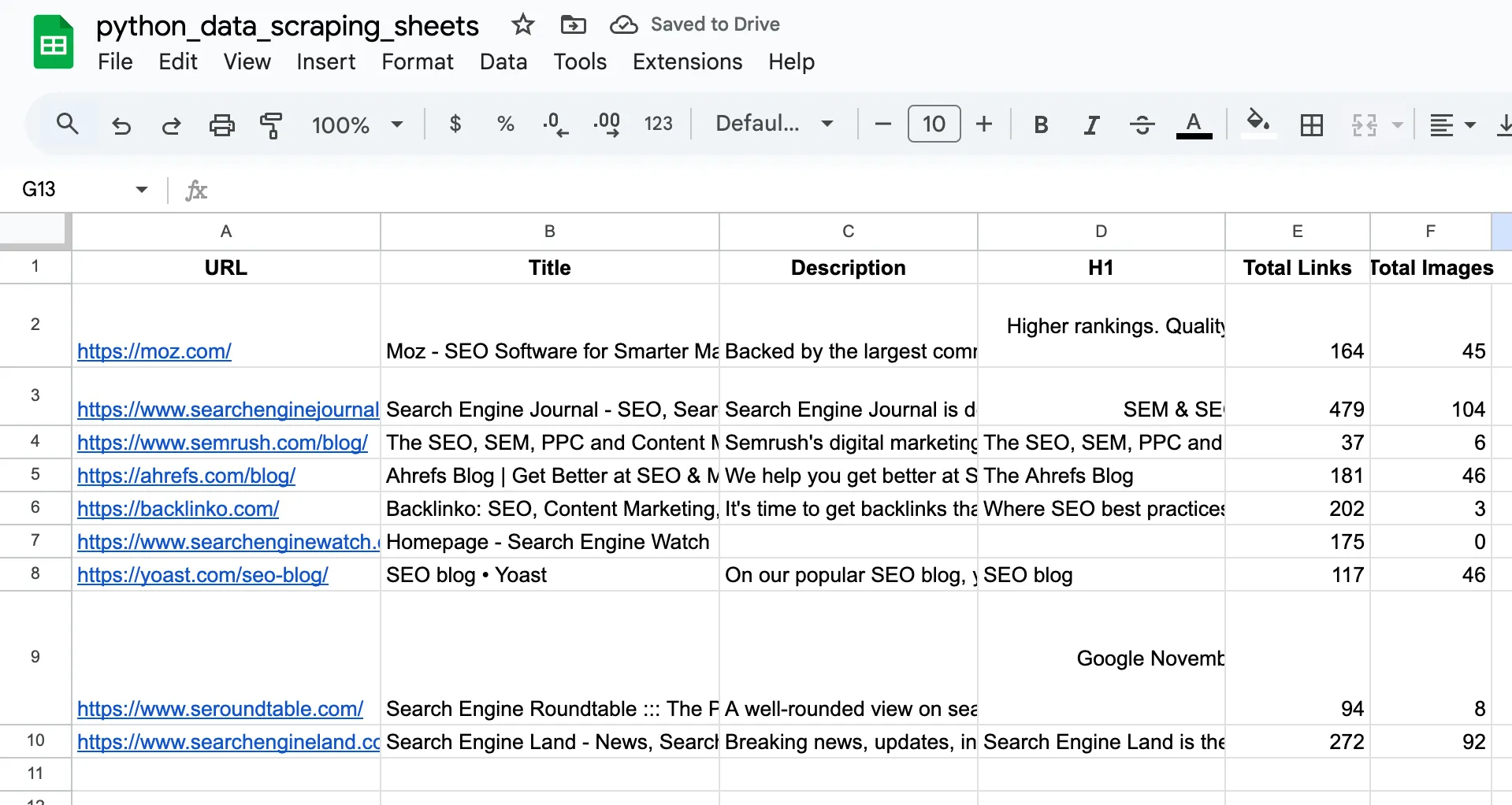Image resolution: width=1512 pixels, height=805 pixels.
Task: Select the cell with value 272
Action: 1298,742
